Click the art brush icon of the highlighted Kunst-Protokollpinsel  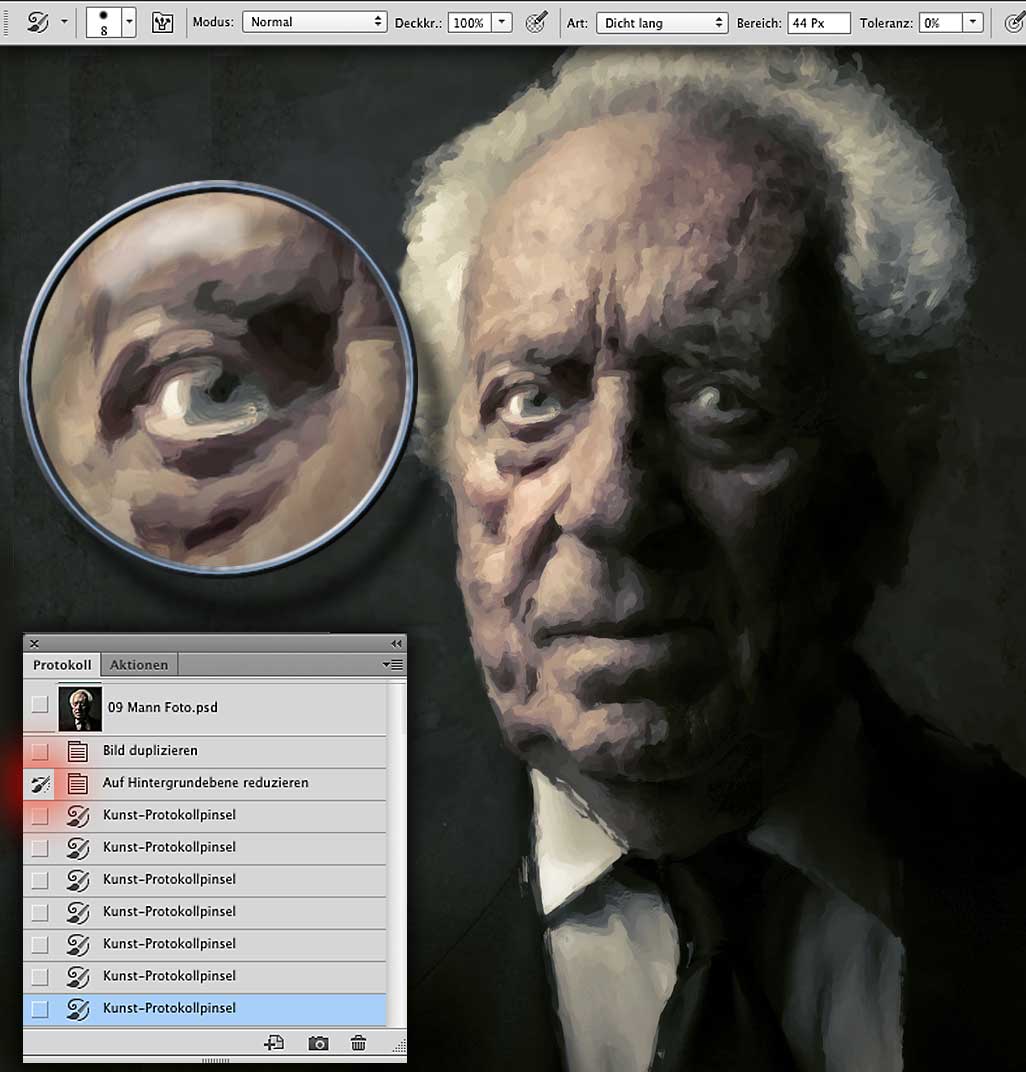[78, 1008]
